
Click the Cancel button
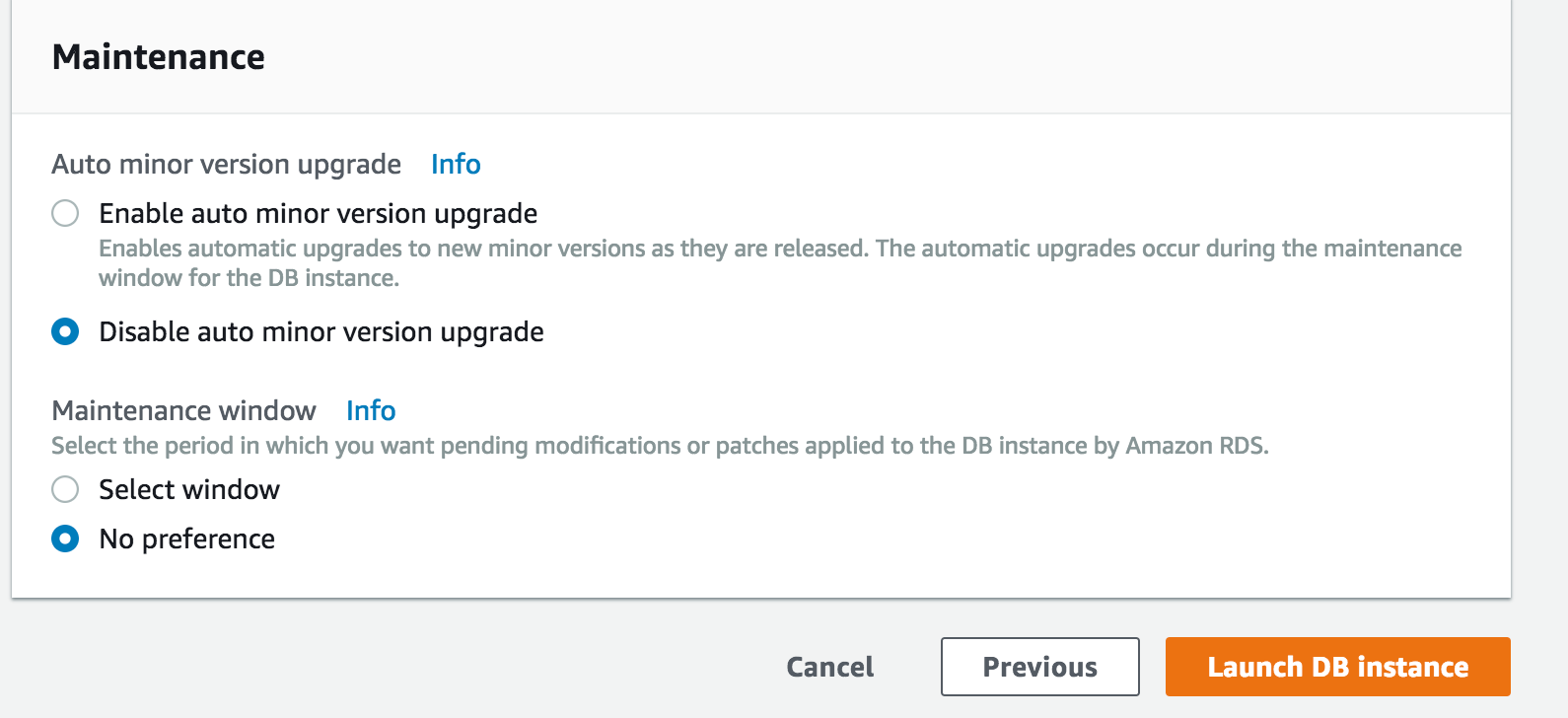tap(830, 667)
